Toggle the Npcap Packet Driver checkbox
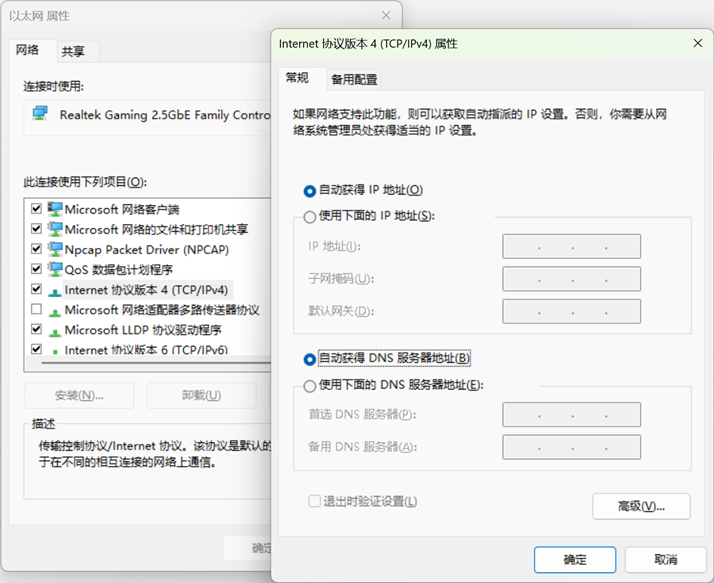Image resolution: width=714 pixels, height=583 pixels. (37, 249)
